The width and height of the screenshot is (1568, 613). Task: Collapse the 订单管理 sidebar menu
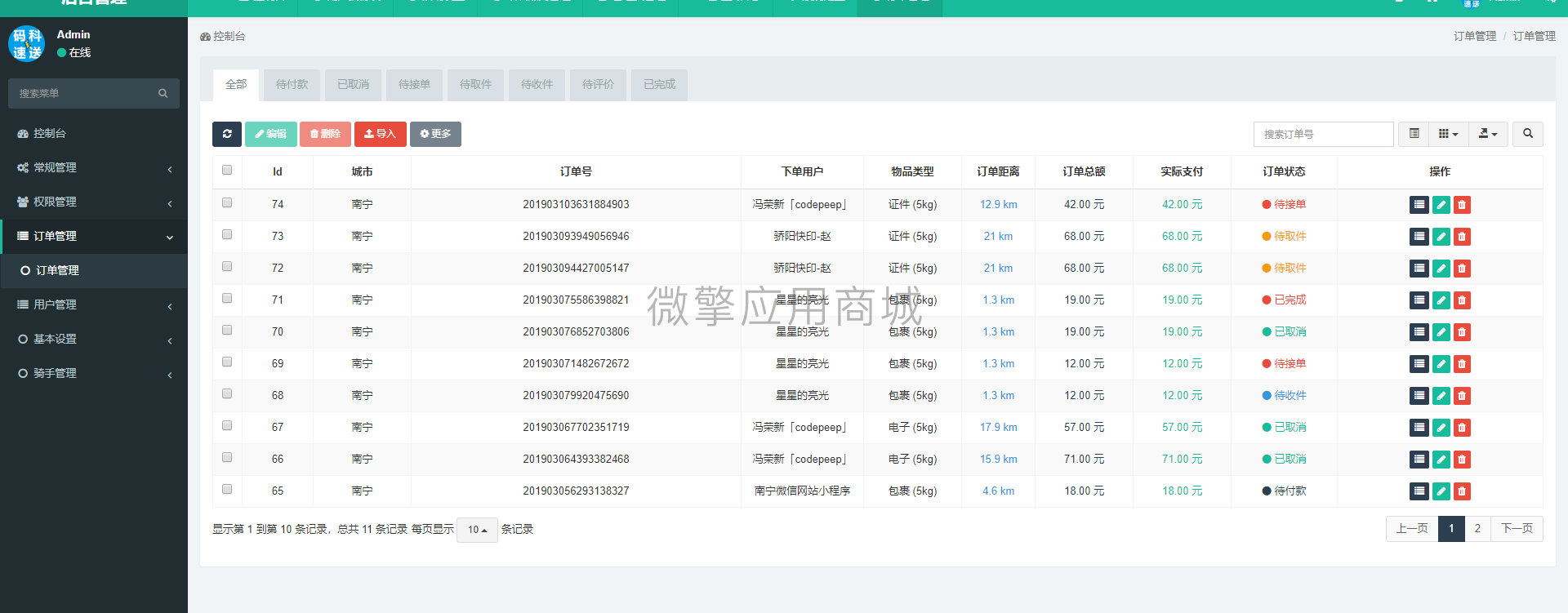pyautogui.click(x=94, y=236)
